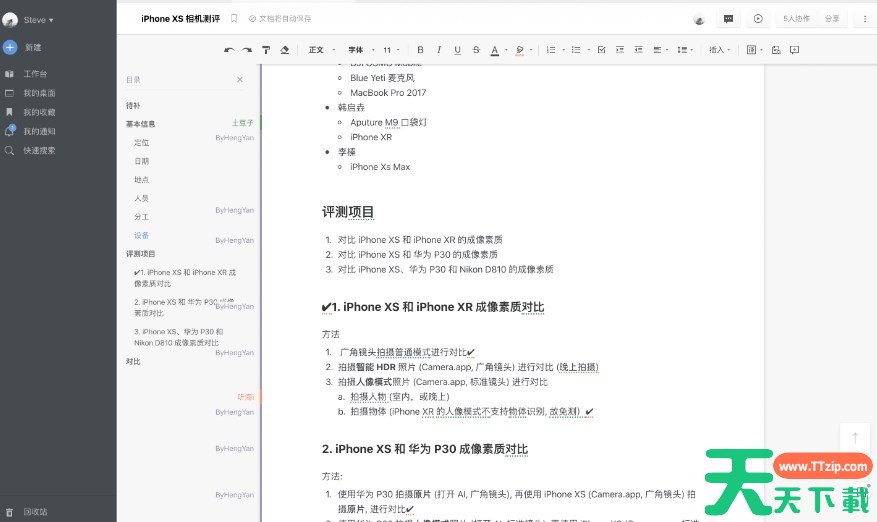This screenshot has width=877, height=522.
Task: Open the 字体 font family dropdown
Action: tap(361, 50)
